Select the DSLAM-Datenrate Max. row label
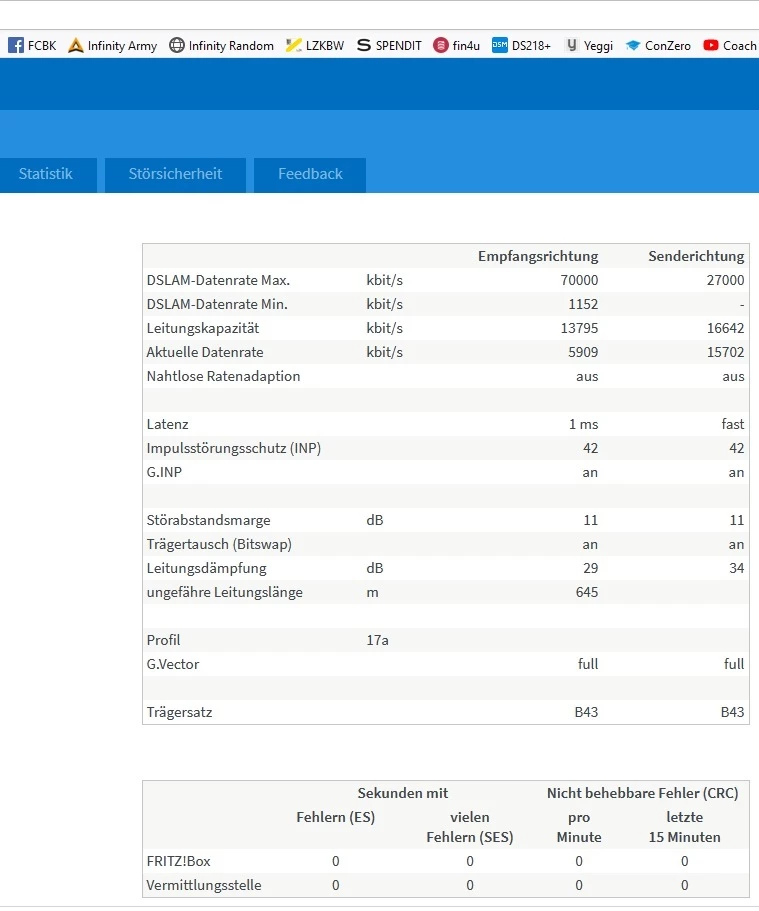Screen dimensions: 759x911 click(218, 280)
